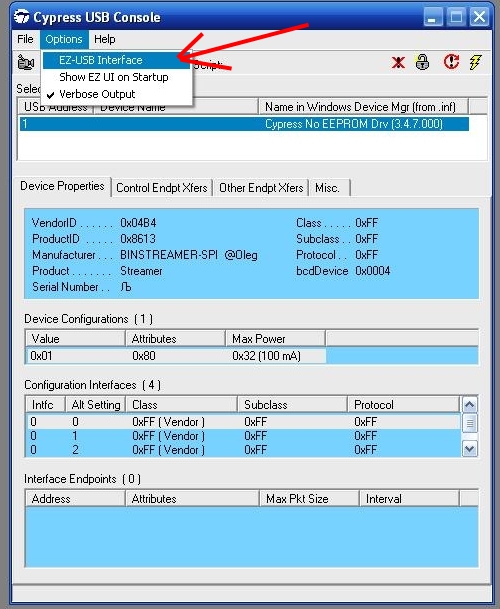Viewport: 500px width, 609px height.
Task: Click the padlock toolbar icon
Action: (x=422, y=62)
